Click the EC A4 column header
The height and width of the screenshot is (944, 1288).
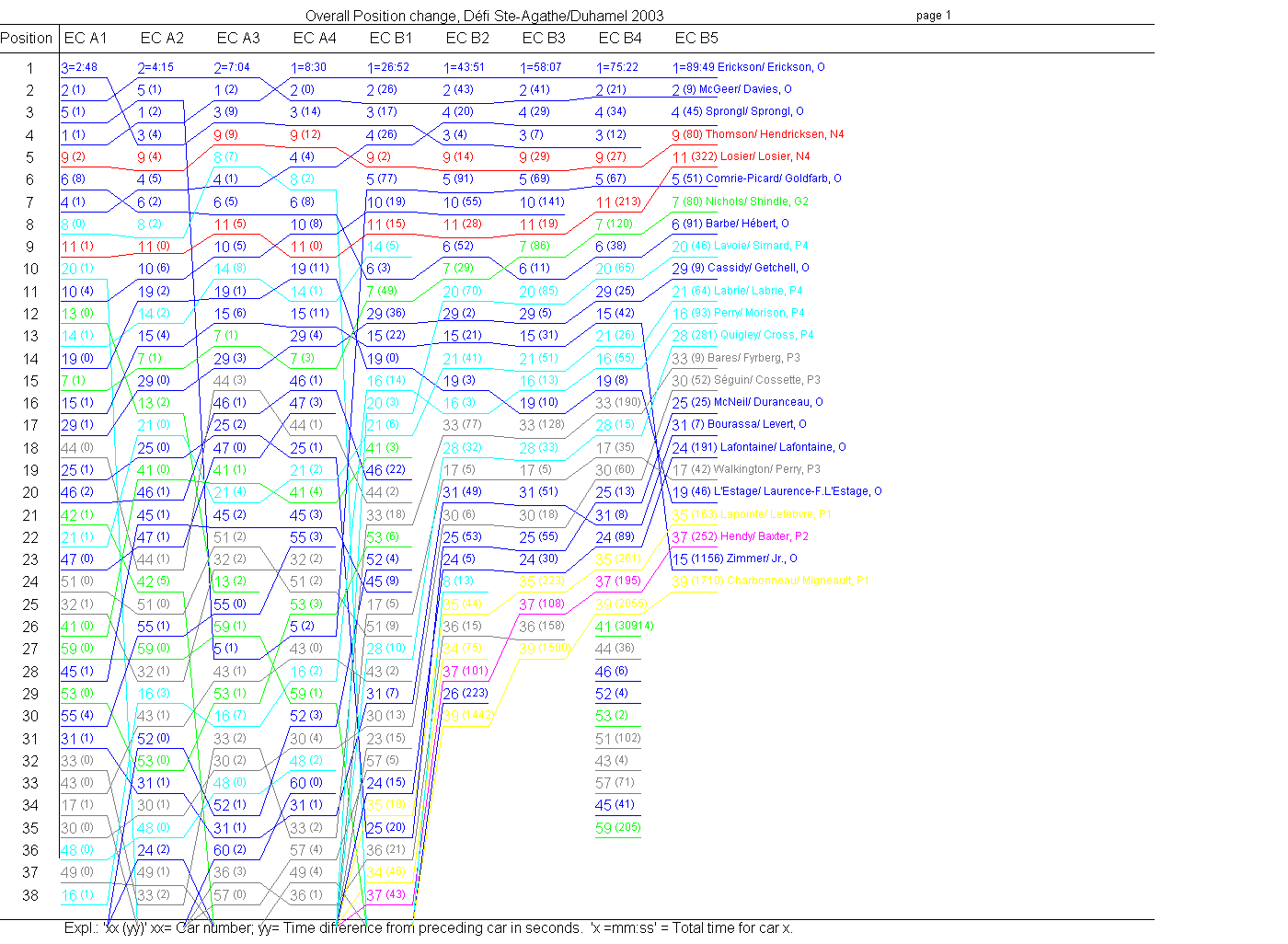tap(315, 38)
